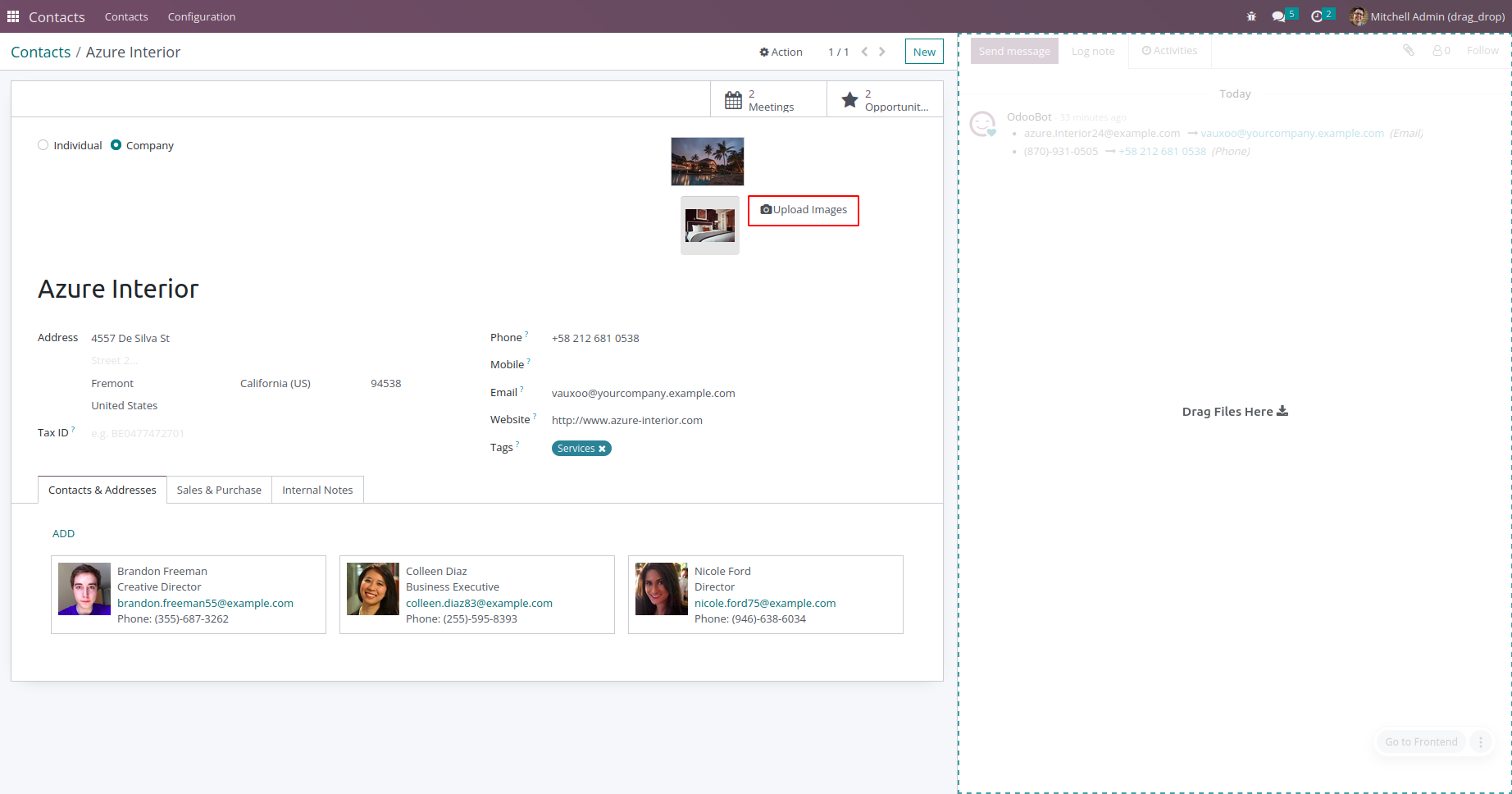The image size is (1512, 794).
Task: Click the New record button
Action: click(x=924, y=52)
